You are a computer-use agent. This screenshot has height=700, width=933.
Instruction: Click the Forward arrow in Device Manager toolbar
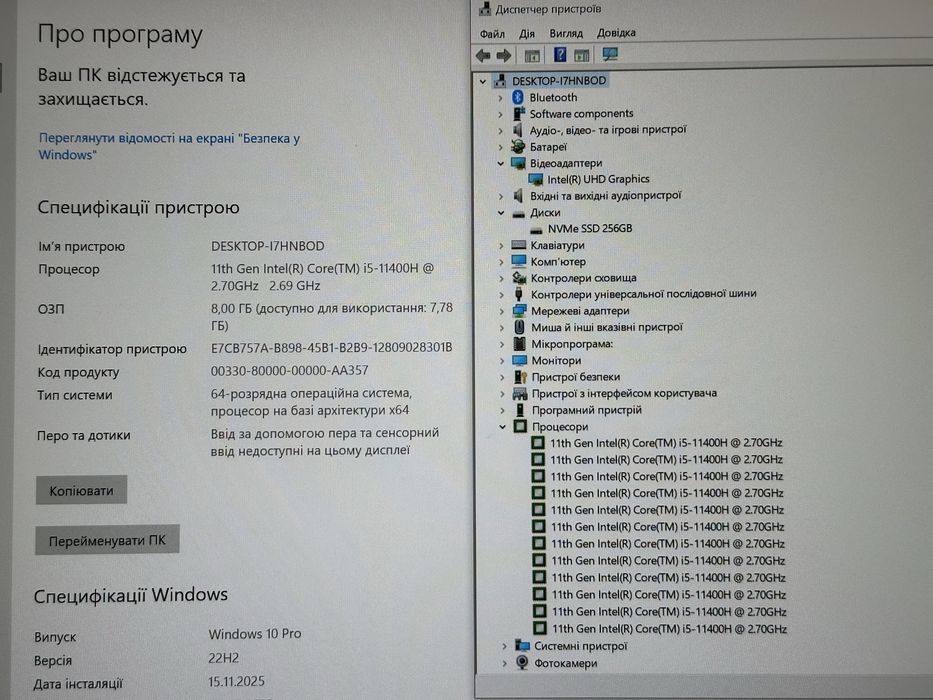coord(503,56)
